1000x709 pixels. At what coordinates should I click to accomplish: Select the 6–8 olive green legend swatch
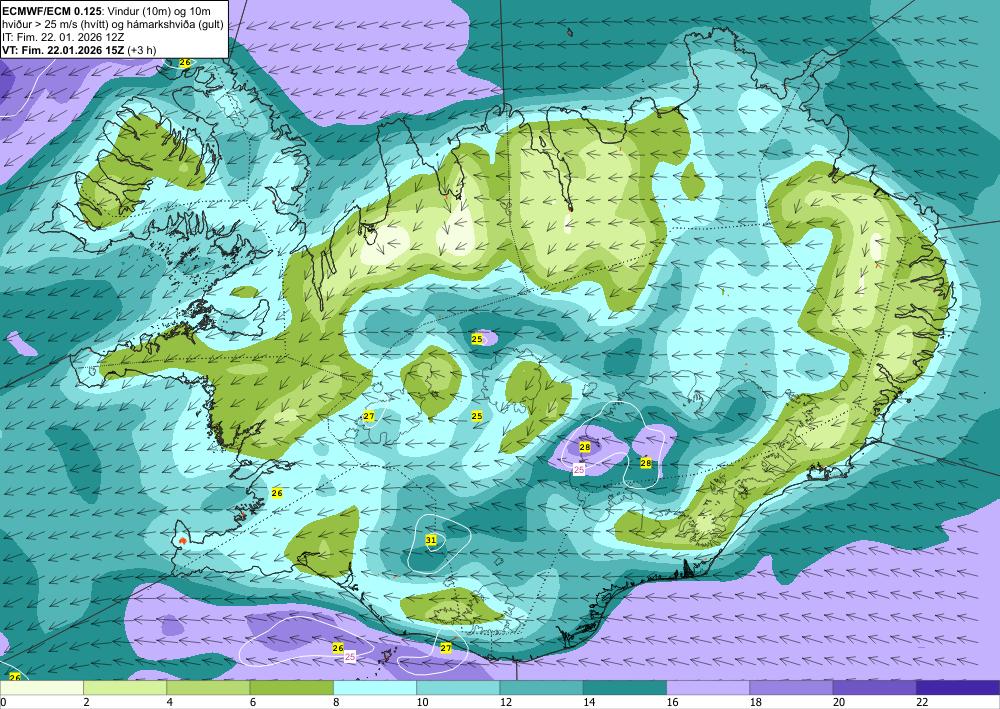click(x=291, y=687)
